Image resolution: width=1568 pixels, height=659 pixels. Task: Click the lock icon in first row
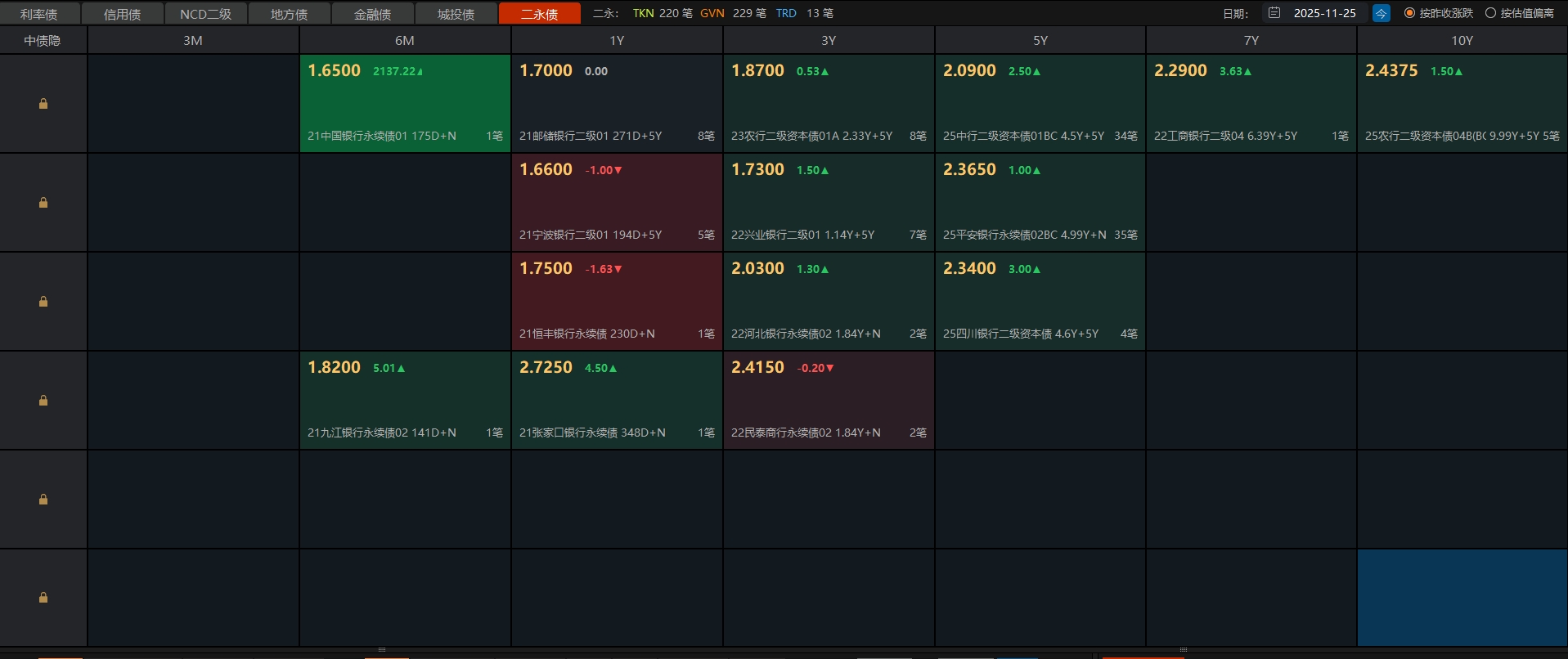(x=43, y=104)
